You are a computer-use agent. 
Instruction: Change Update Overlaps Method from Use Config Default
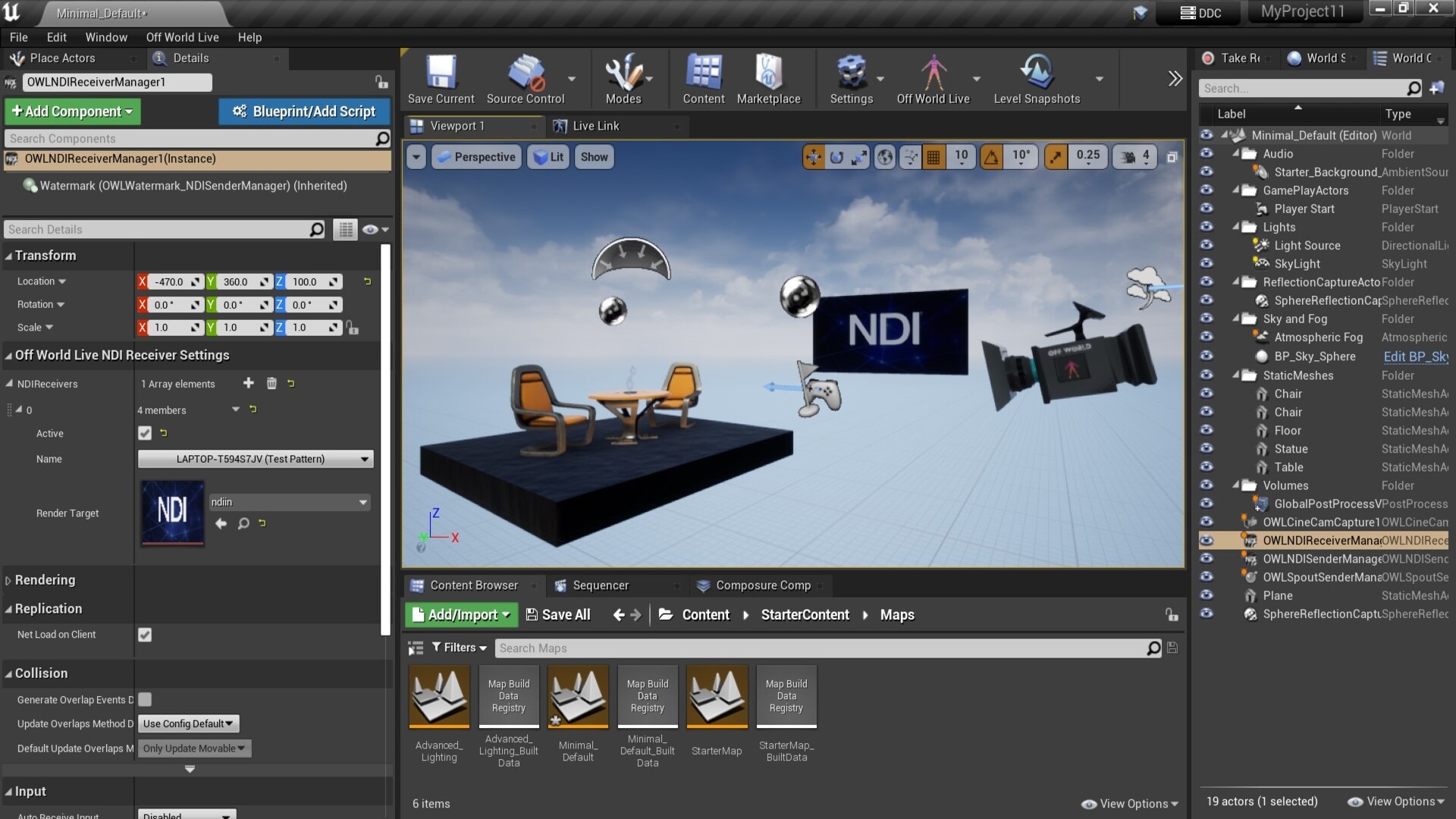[x=187, y=723]
